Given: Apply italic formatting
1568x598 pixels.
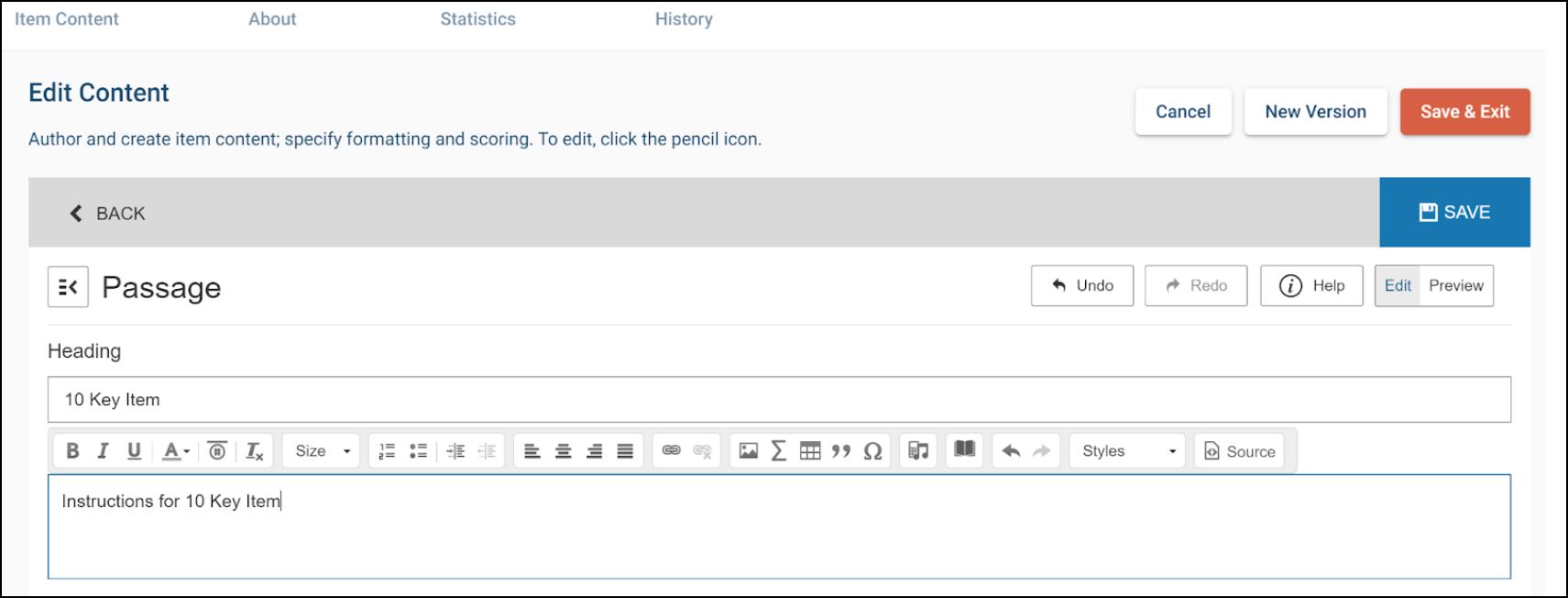Looking at the screenshot, I should (103, 450).
